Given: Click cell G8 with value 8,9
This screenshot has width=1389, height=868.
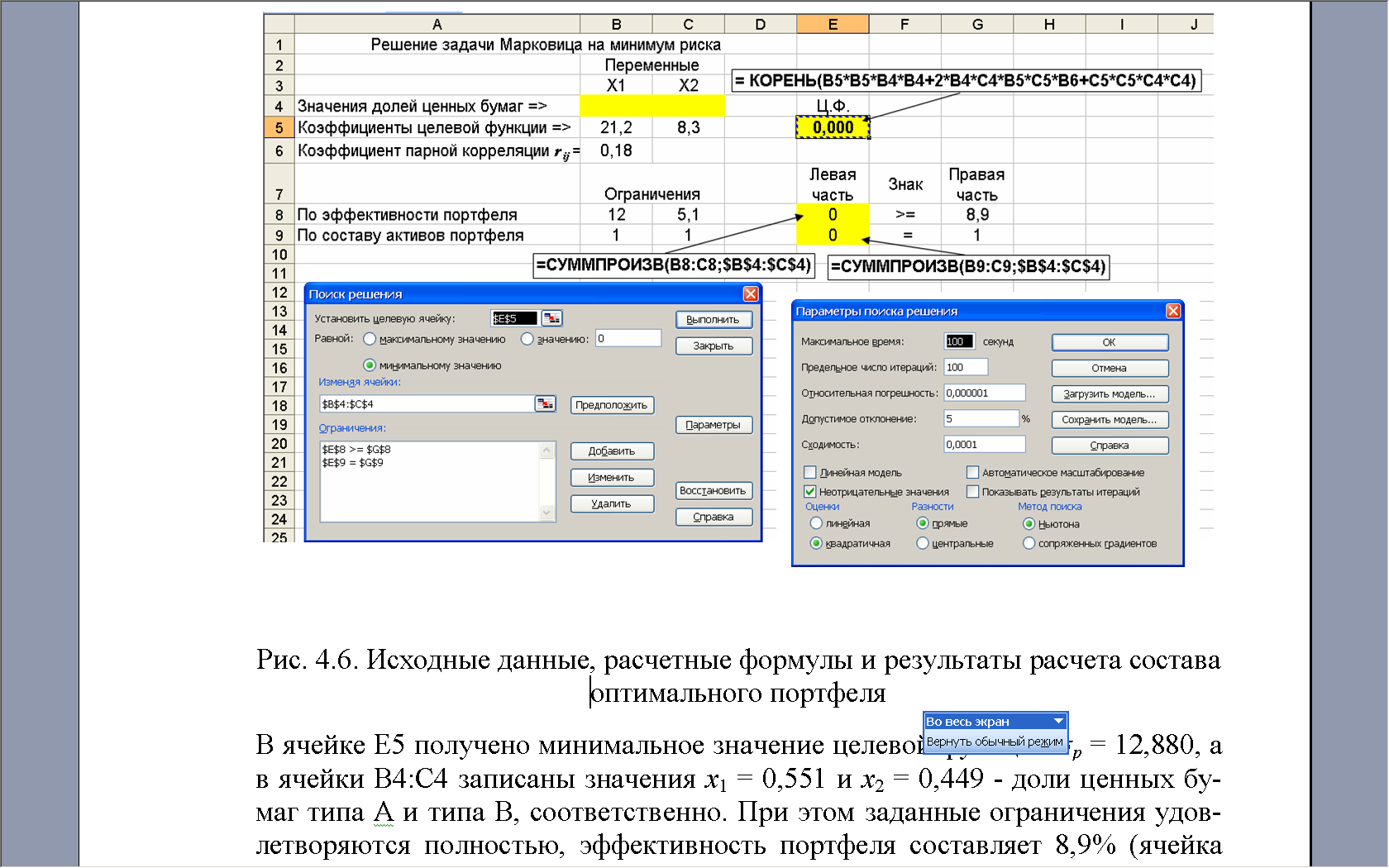Looking at the screenshot, I should coord(977,214).
